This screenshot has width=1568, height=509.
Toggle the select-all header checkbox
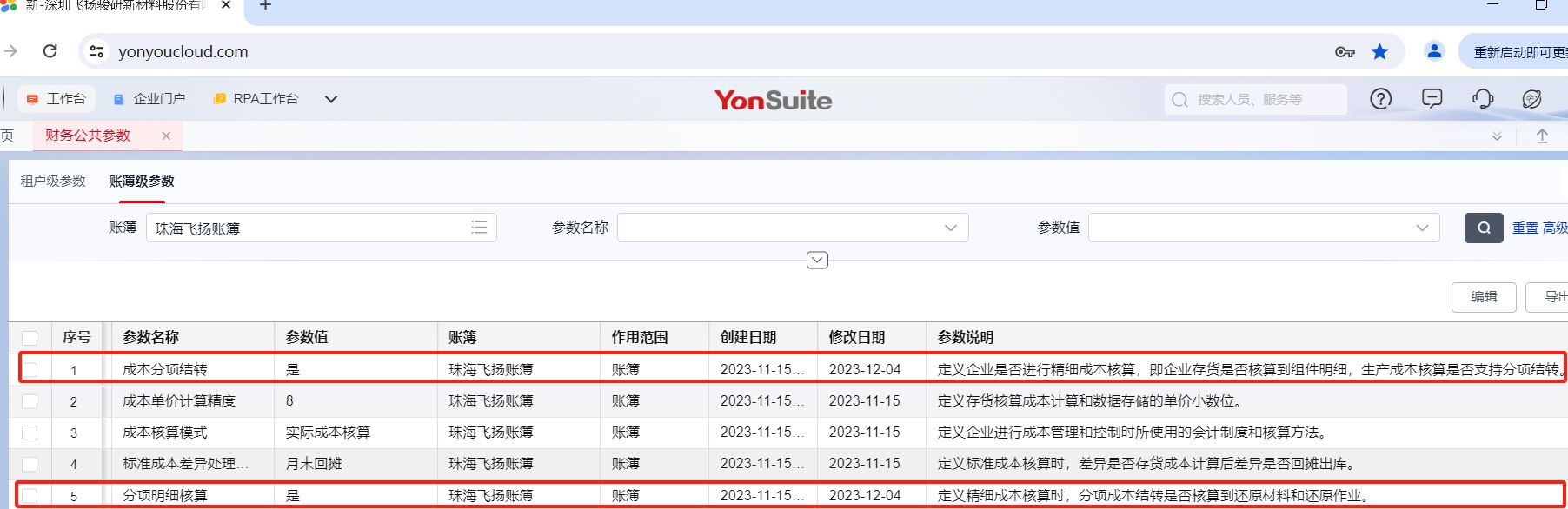(x=30, y=338)
